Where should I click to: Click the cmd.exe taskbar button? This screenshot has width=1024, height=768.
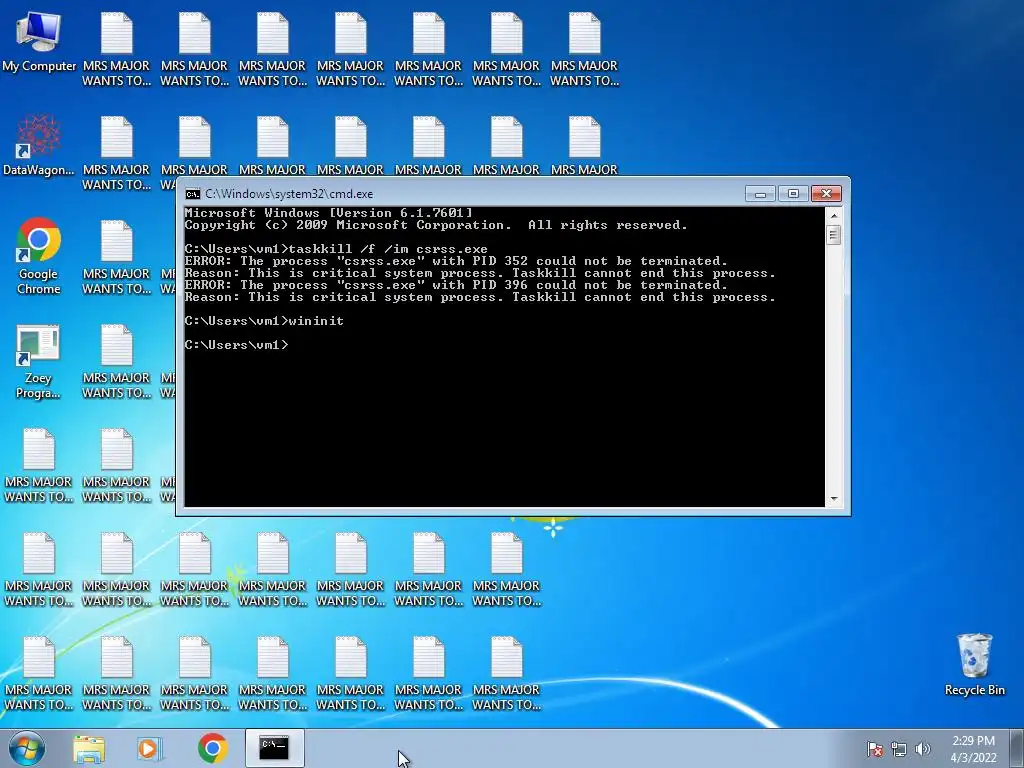(x=274, y=748)
